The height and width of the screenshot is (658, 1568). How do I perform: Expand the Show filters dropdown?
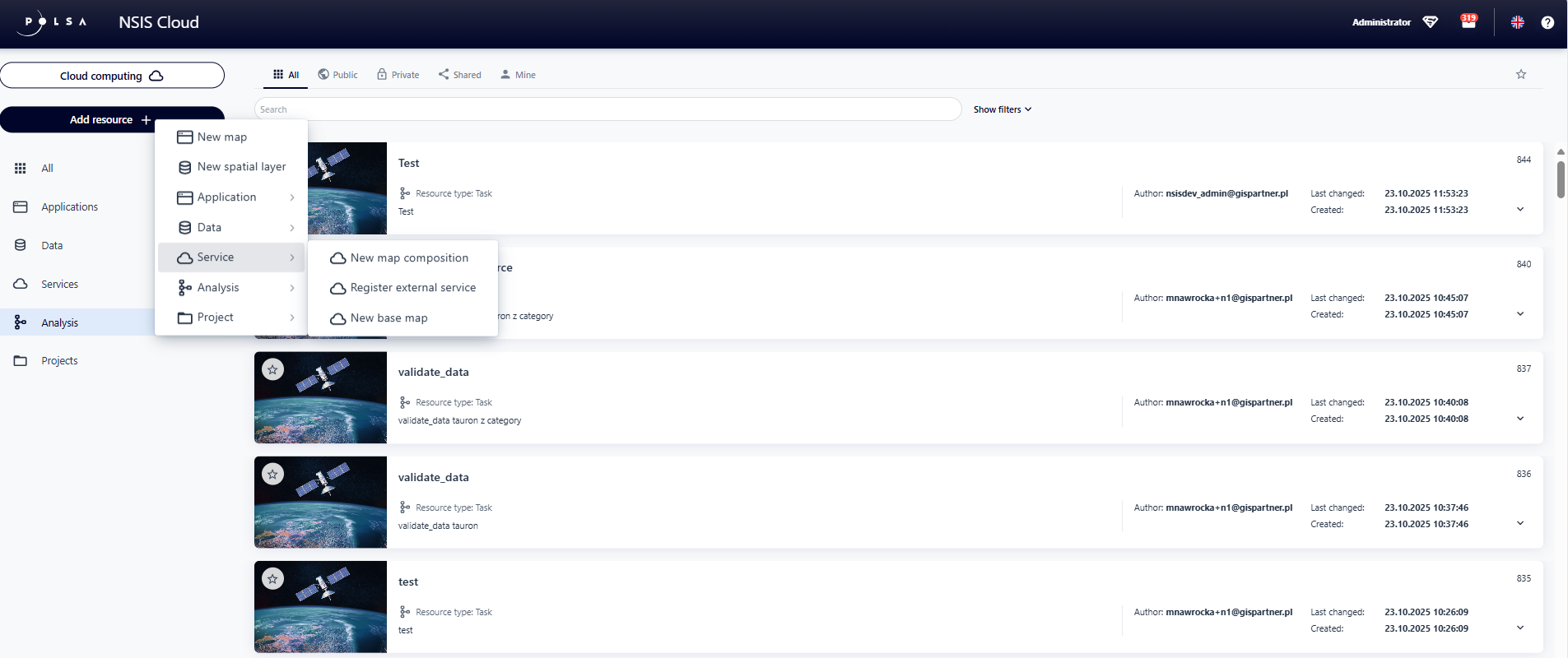pos(1002,109)
